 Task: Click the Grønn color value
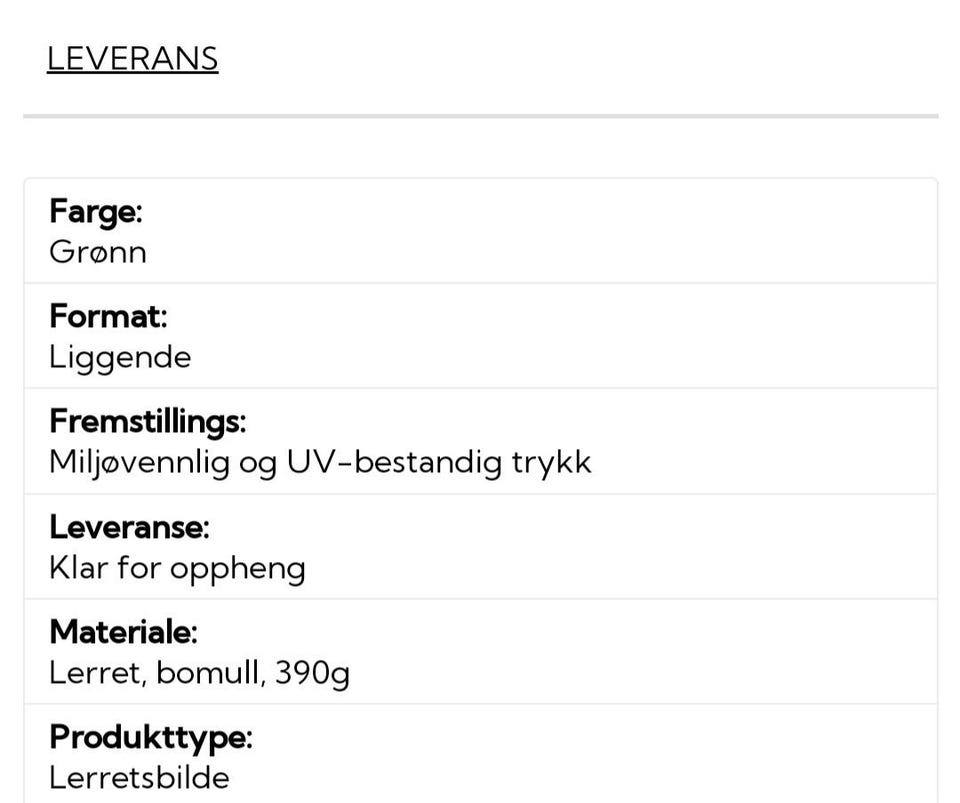coord(98,252)
